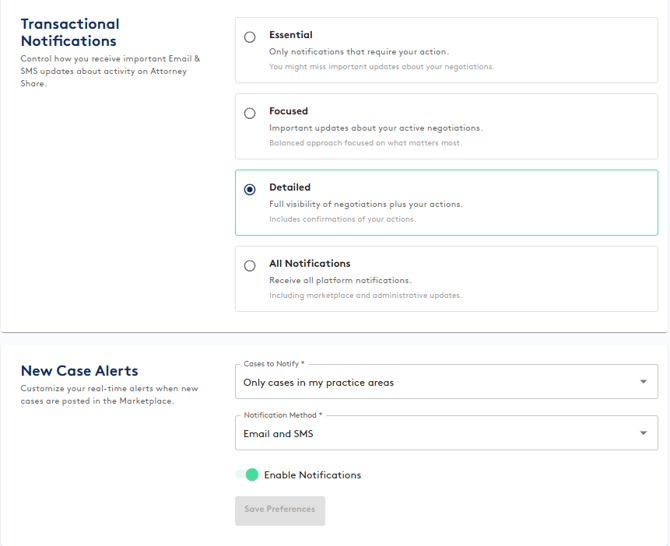Open the Notification Method dropdown
The height and width of the screenshot is (546, 670).
446,434
